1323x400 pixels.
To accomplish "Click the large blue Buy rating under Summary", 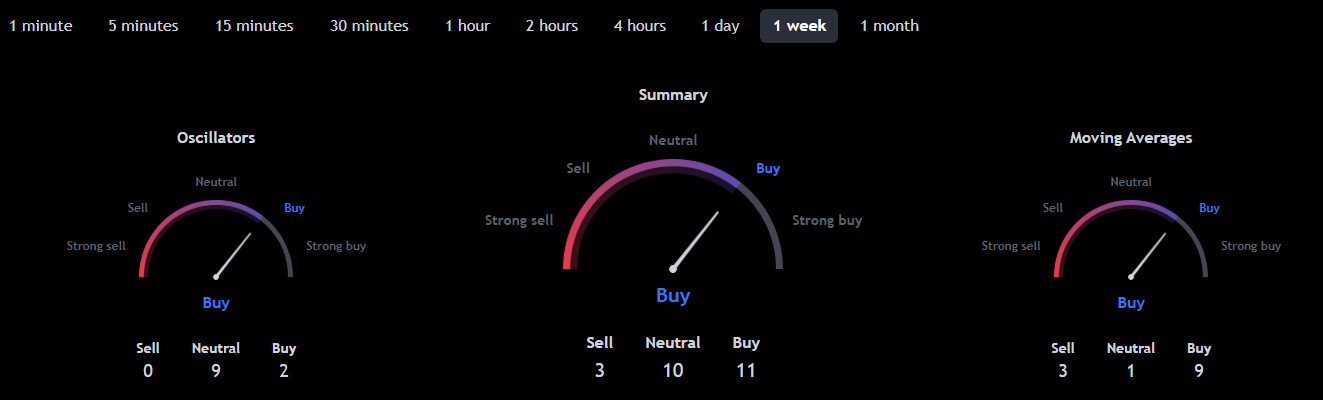I will coord(673,295).
